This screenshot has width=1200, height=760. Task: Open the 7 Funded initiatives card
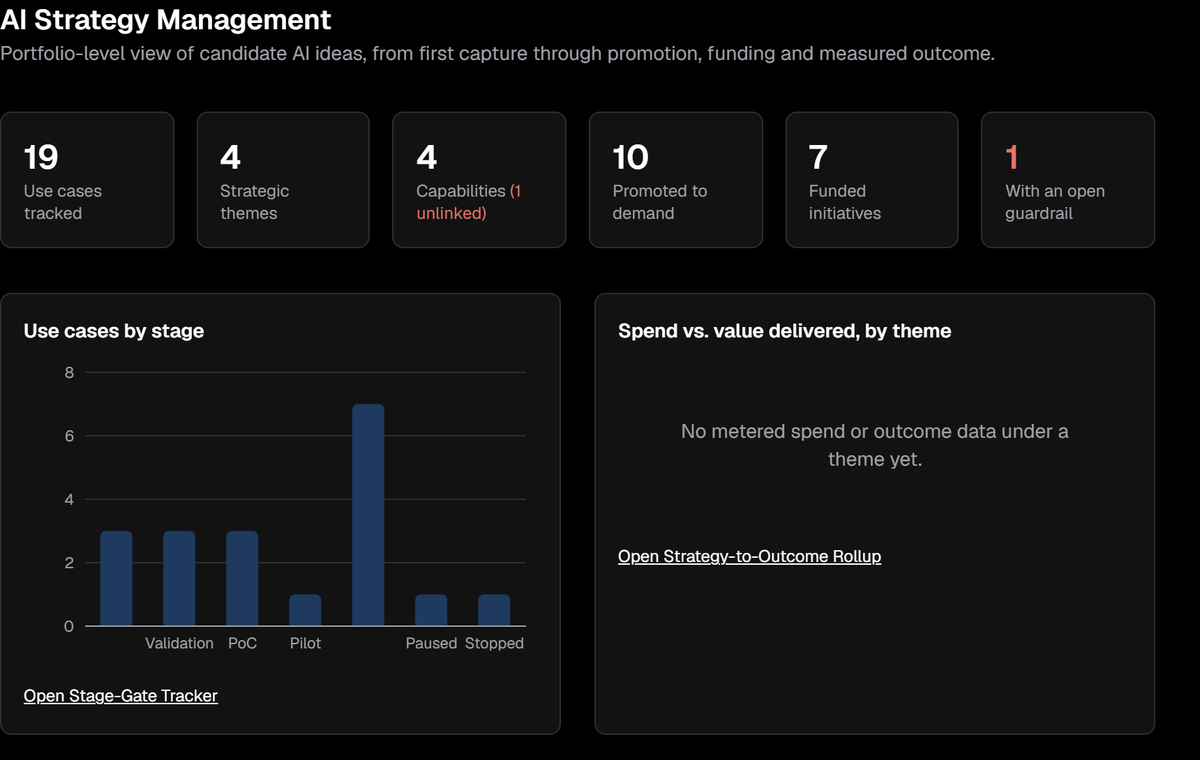pyautogui.click(x=872, y=180)
